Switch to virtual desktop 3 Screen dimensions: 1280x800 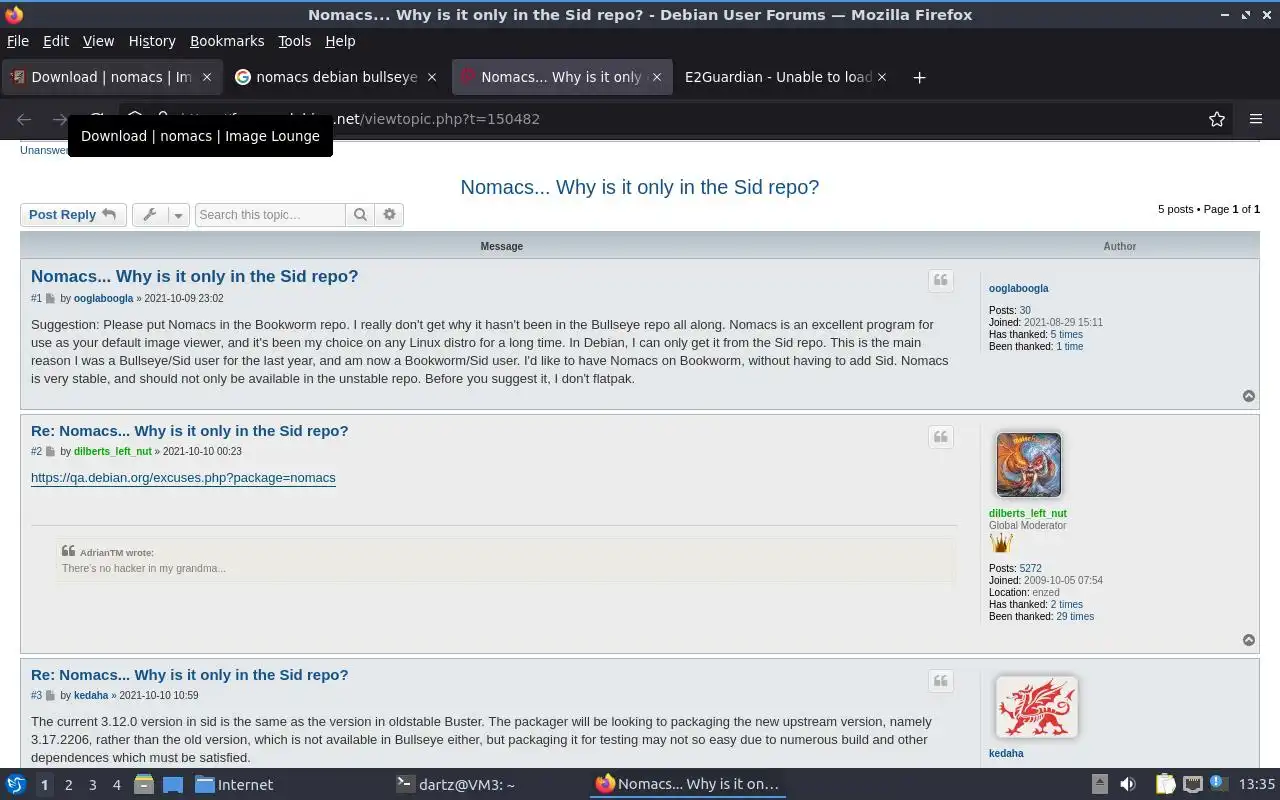point(92,785)
